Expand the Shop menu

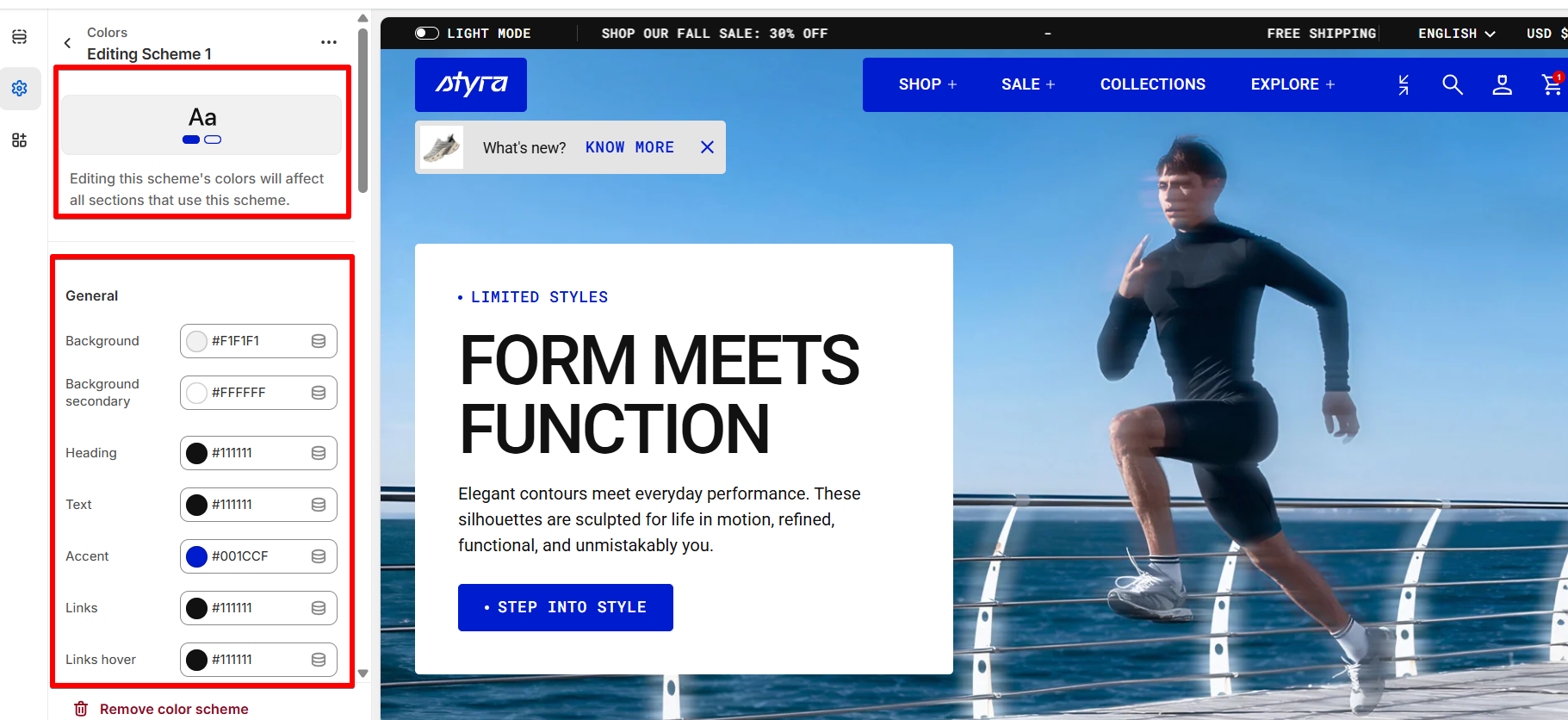[928, 84]
